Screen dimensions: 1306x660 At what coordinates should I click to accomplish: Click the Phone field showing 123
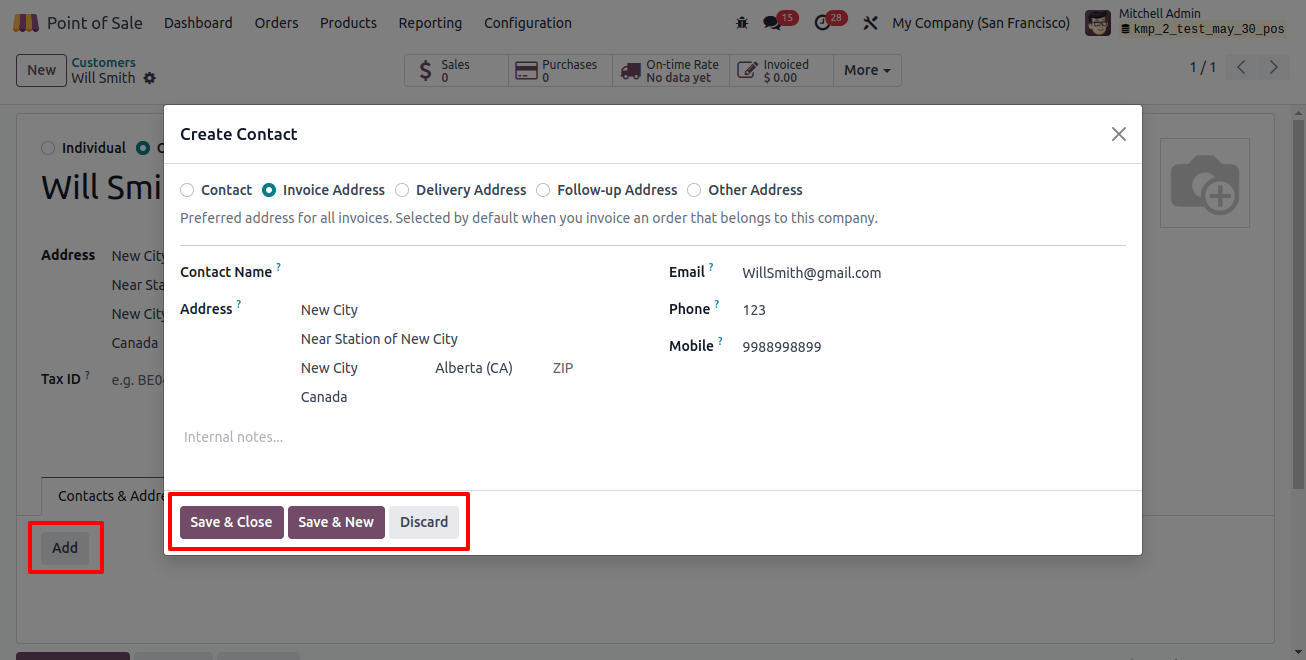932,310
